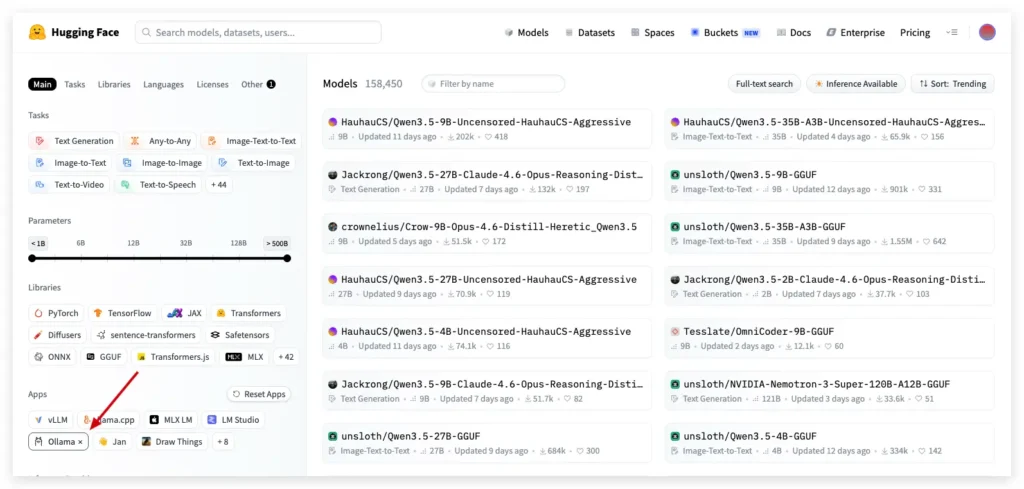Click the Full-text search button

[764, 84]
